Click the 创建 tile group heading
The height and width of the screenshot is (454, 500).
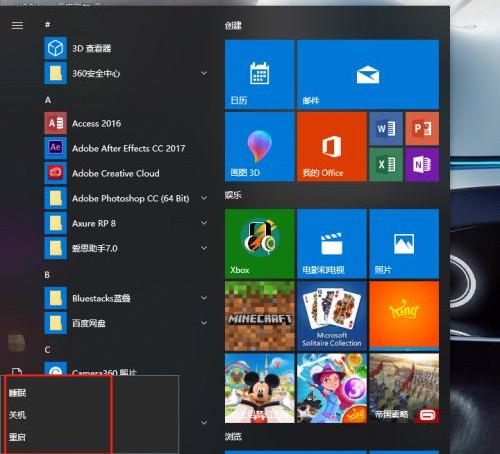click(233, 26)
